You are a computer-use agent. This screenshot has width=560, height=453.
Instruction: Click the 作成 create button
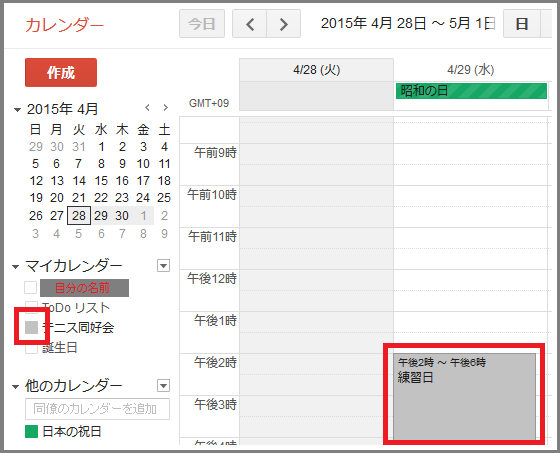pos(61,73)
